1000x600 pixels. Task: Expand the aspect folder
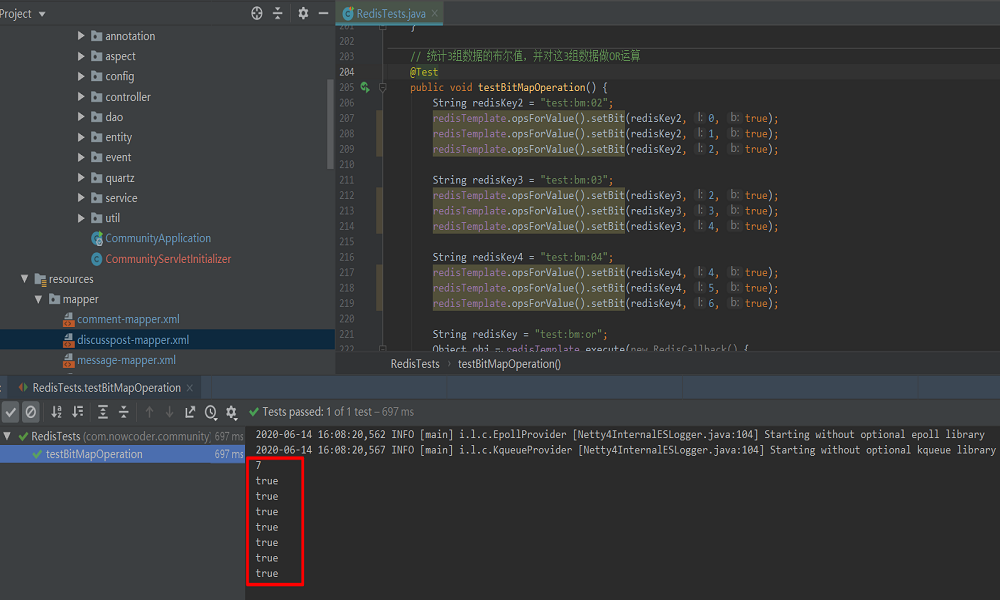tap(81, 56)
